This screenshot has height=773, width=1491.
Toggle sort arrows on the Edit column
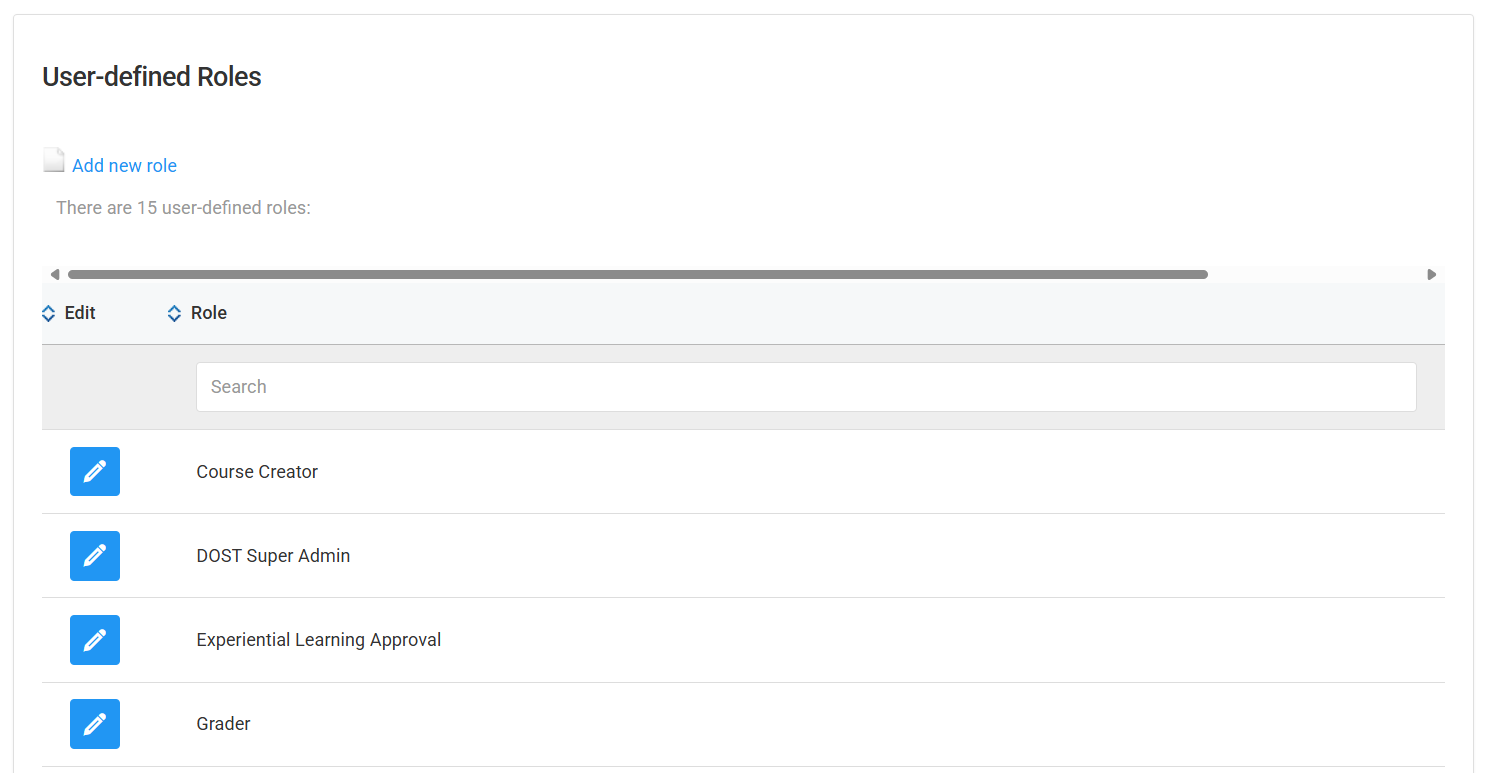(x=49, y=314)
